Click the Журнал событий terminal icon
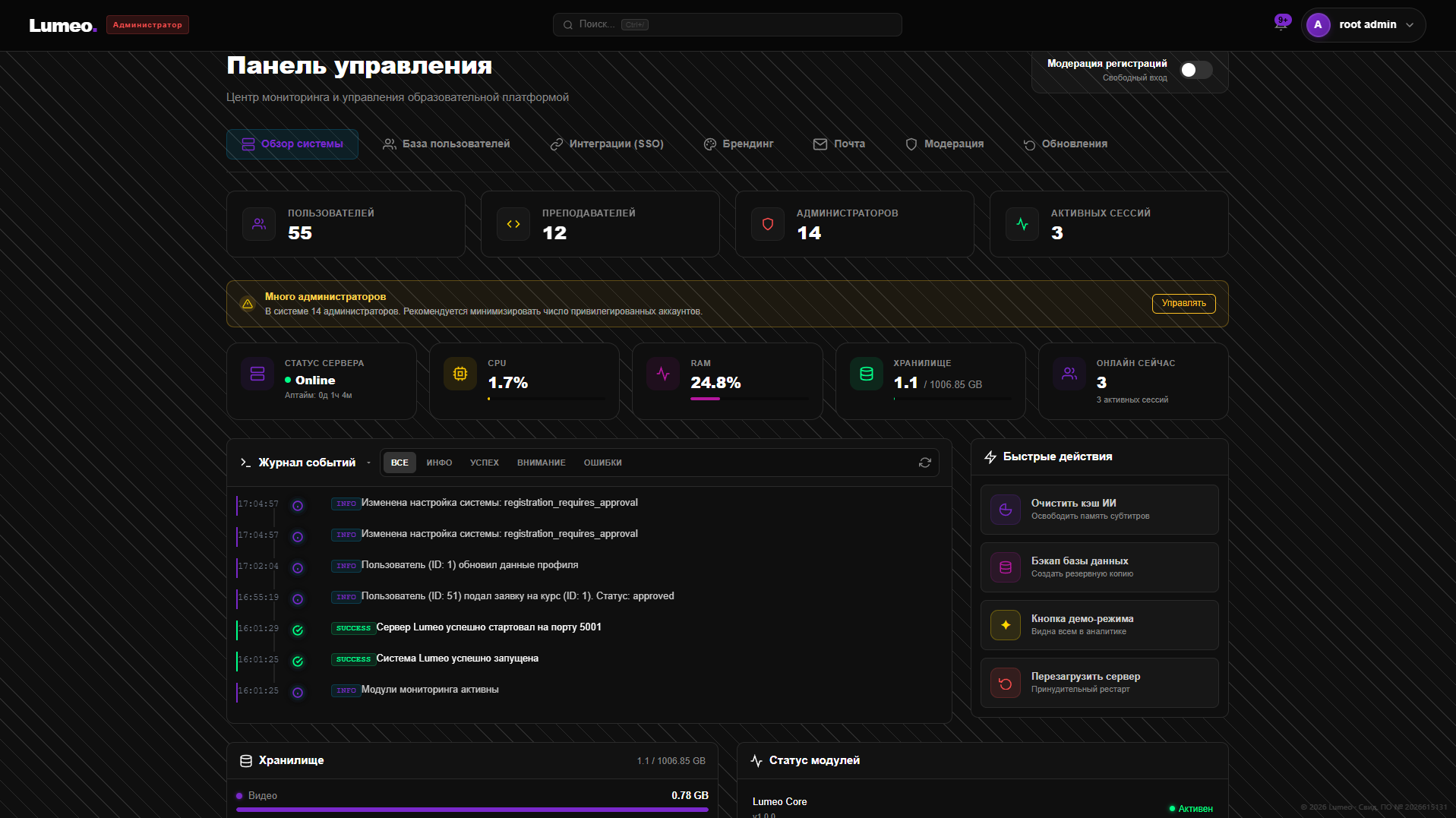Screen dimensions: 1456x818 tap(245, 463)
